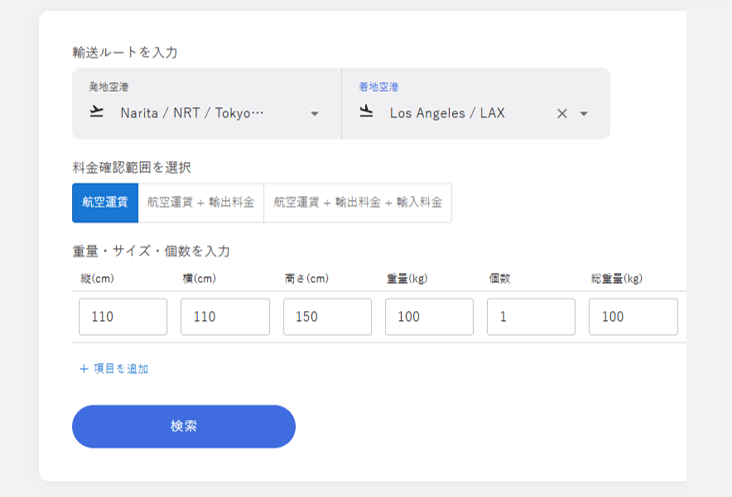Select the 高さ(cm) field showing 150

pos(327,317)
